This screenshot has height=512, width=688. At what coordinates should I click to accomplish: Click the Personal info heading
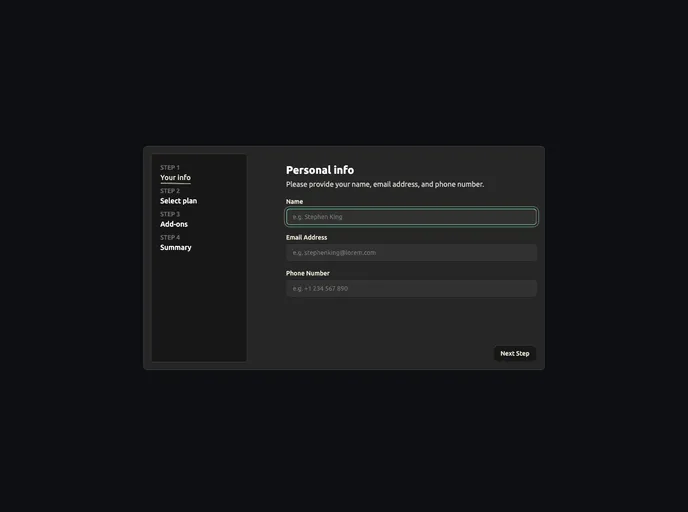(x=319, y=170)
